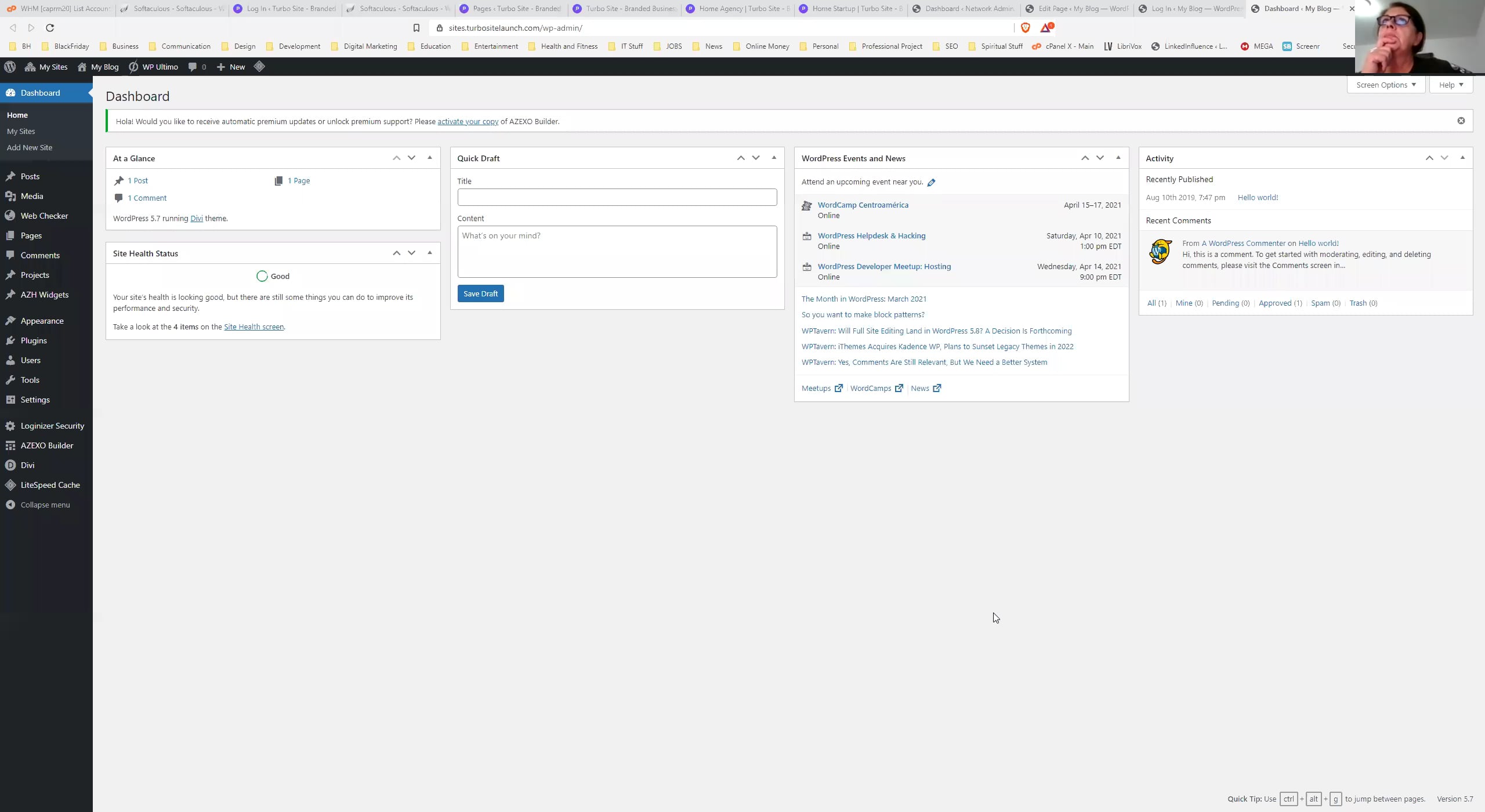Open Users from the admin sidebar
The width and height of the screenshot is (1485, 812).
(x=31, y=360)
